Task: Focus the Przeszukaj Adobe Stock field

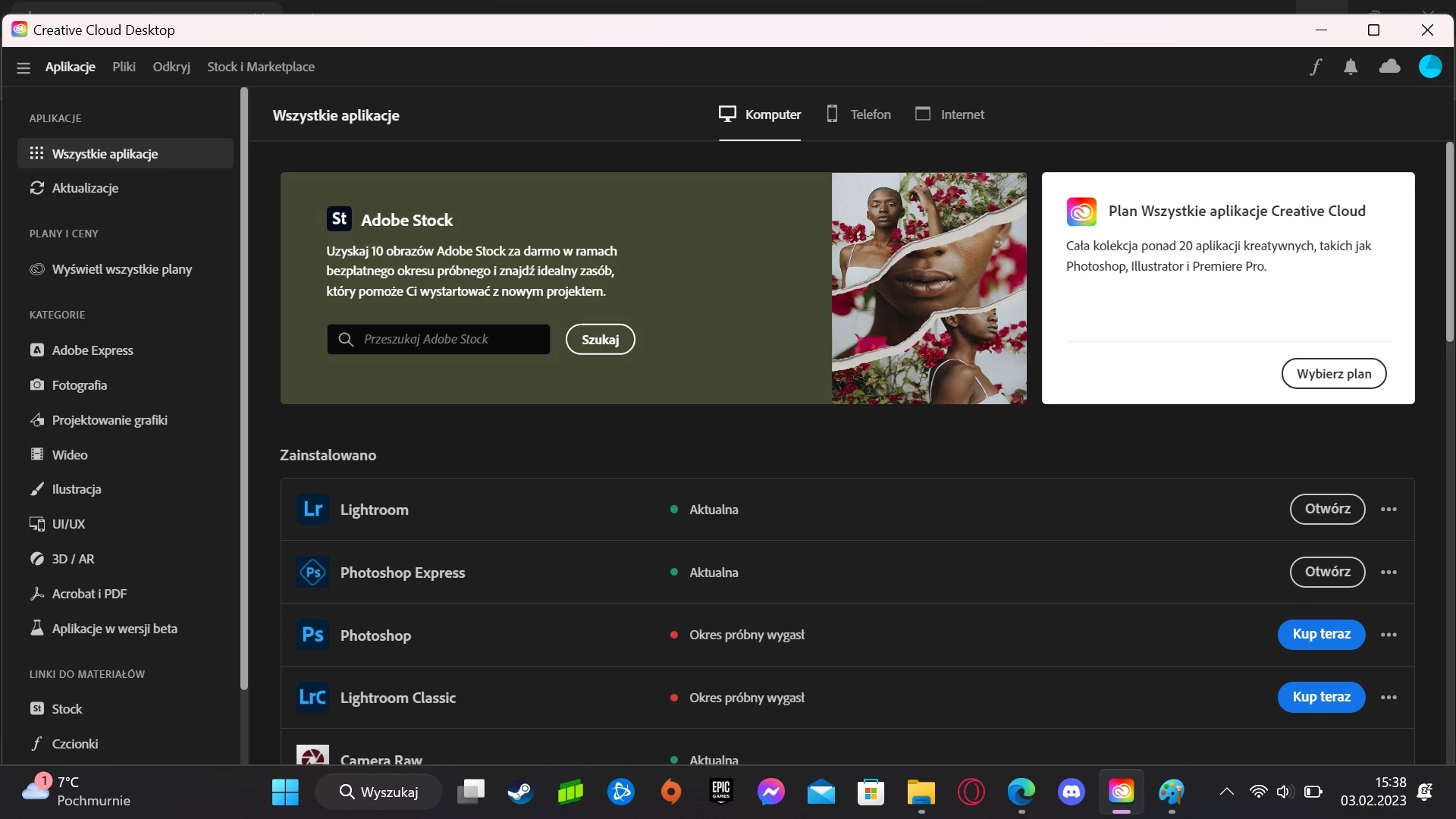Action: coord(447,340)
